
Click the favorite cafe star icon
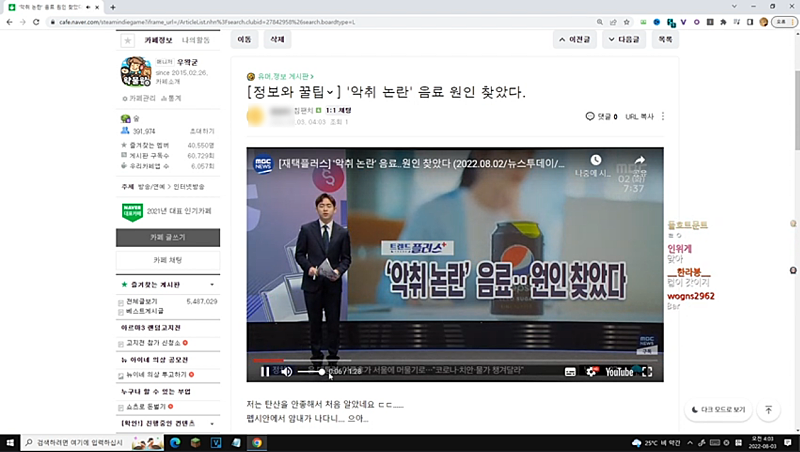(128, 40)
